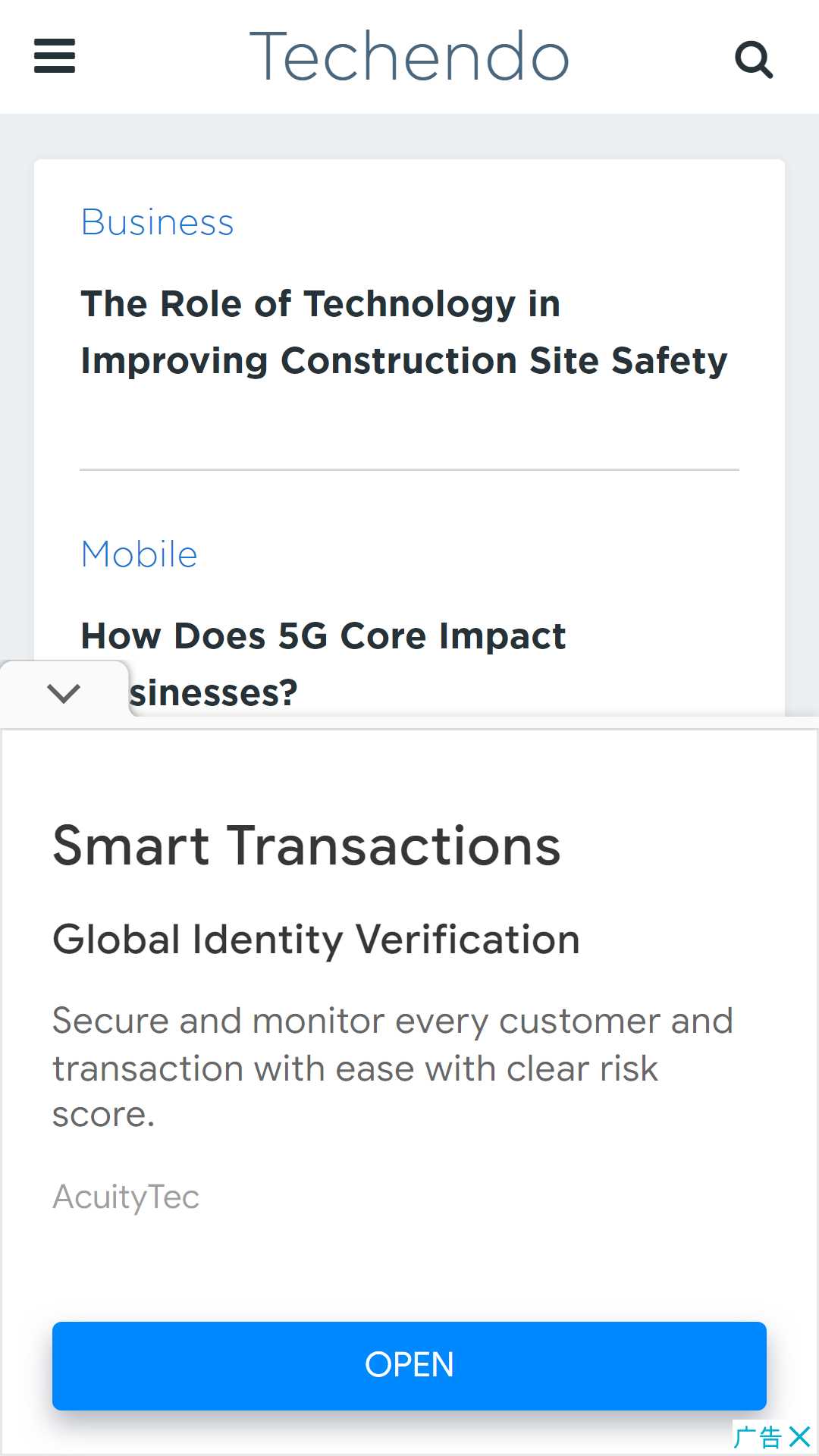Open the AcuityTec advertiser link
The height and width of the screenshot is (1456, 819).
tap(126, 1197)
